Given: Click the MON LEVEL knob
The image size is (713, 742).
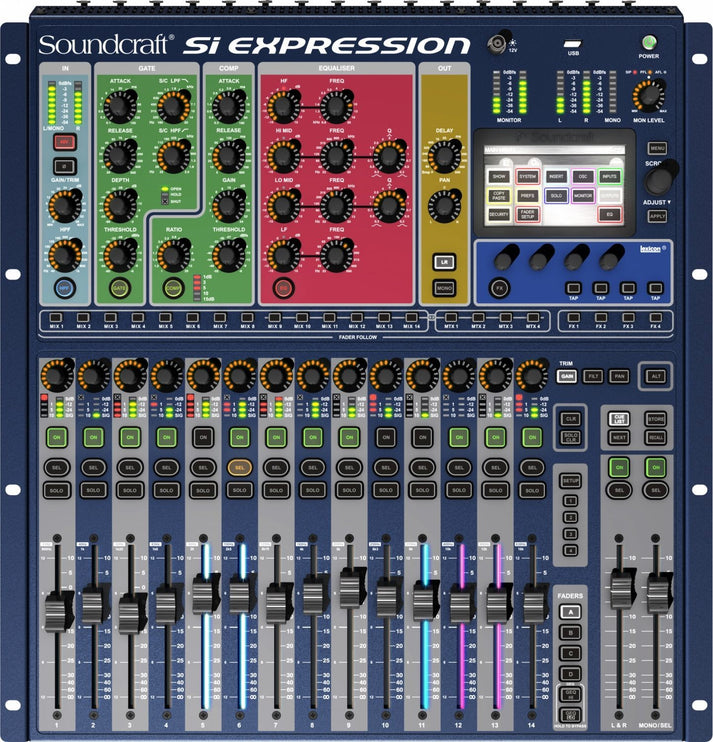Looking at the screenshot, I should tap(648, 95).
